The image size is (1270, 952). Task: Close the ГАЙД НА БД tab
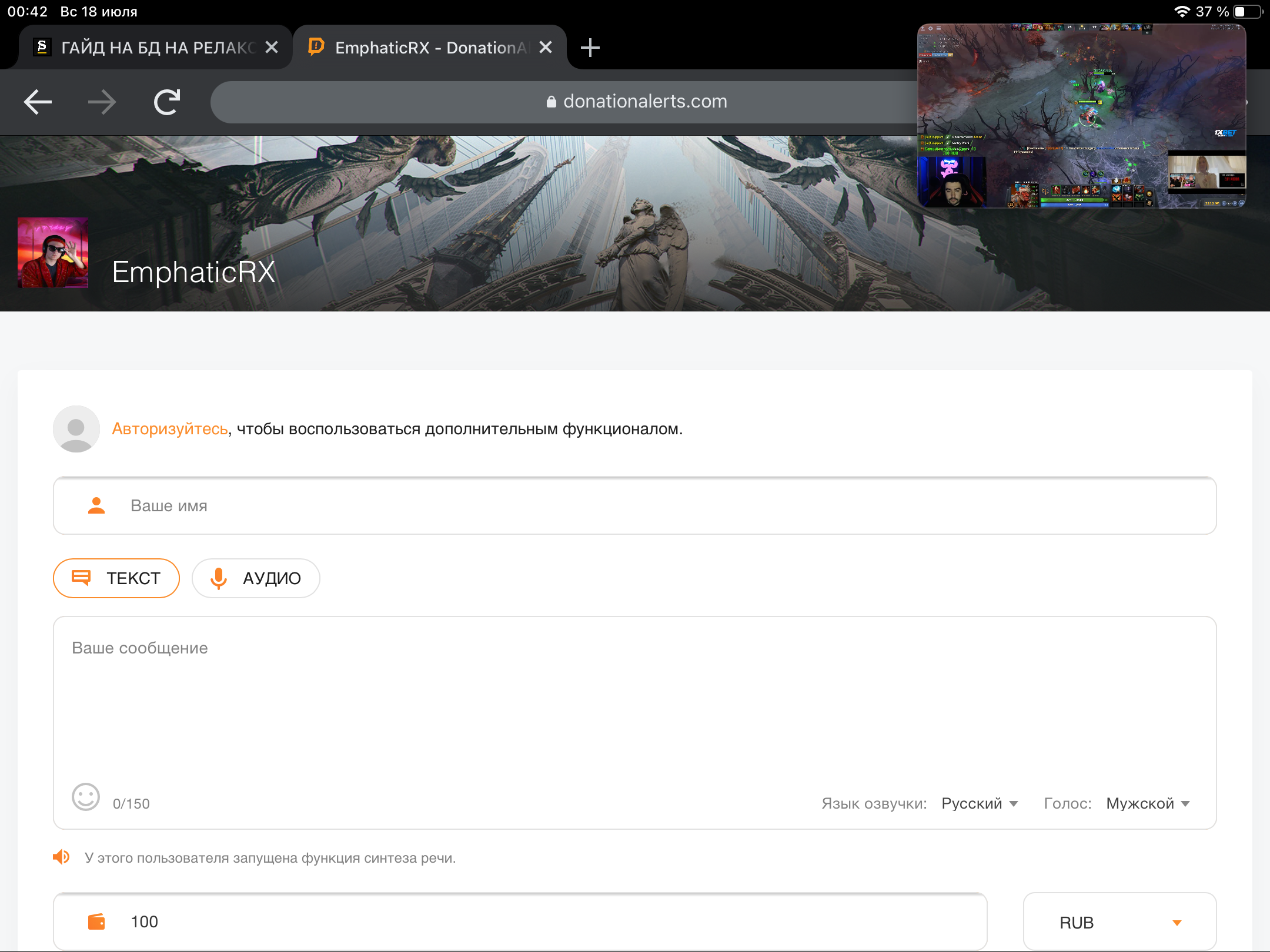click(x=272, y=48)
